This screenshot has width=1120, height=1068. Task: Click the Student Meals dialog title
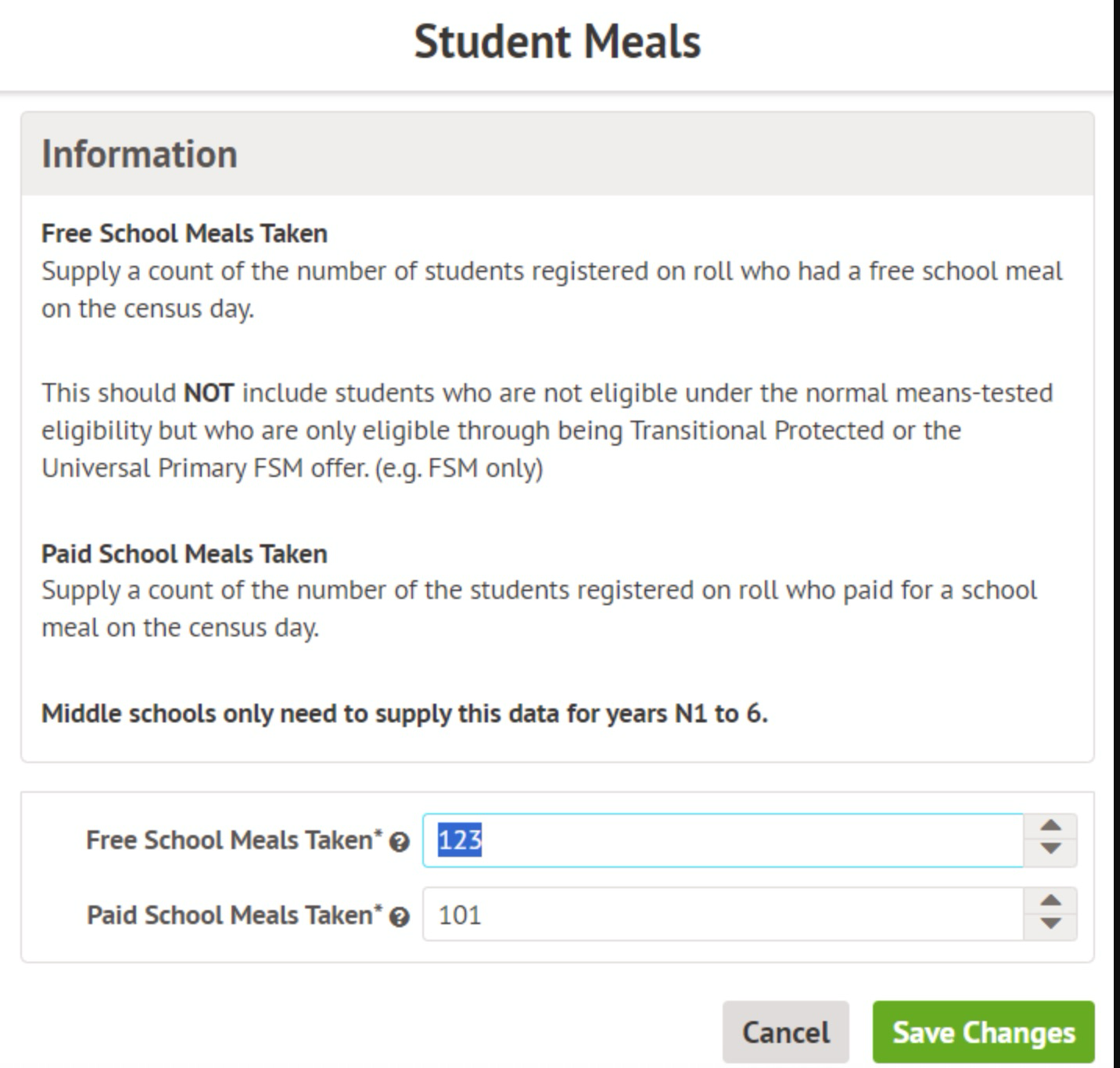557,41
